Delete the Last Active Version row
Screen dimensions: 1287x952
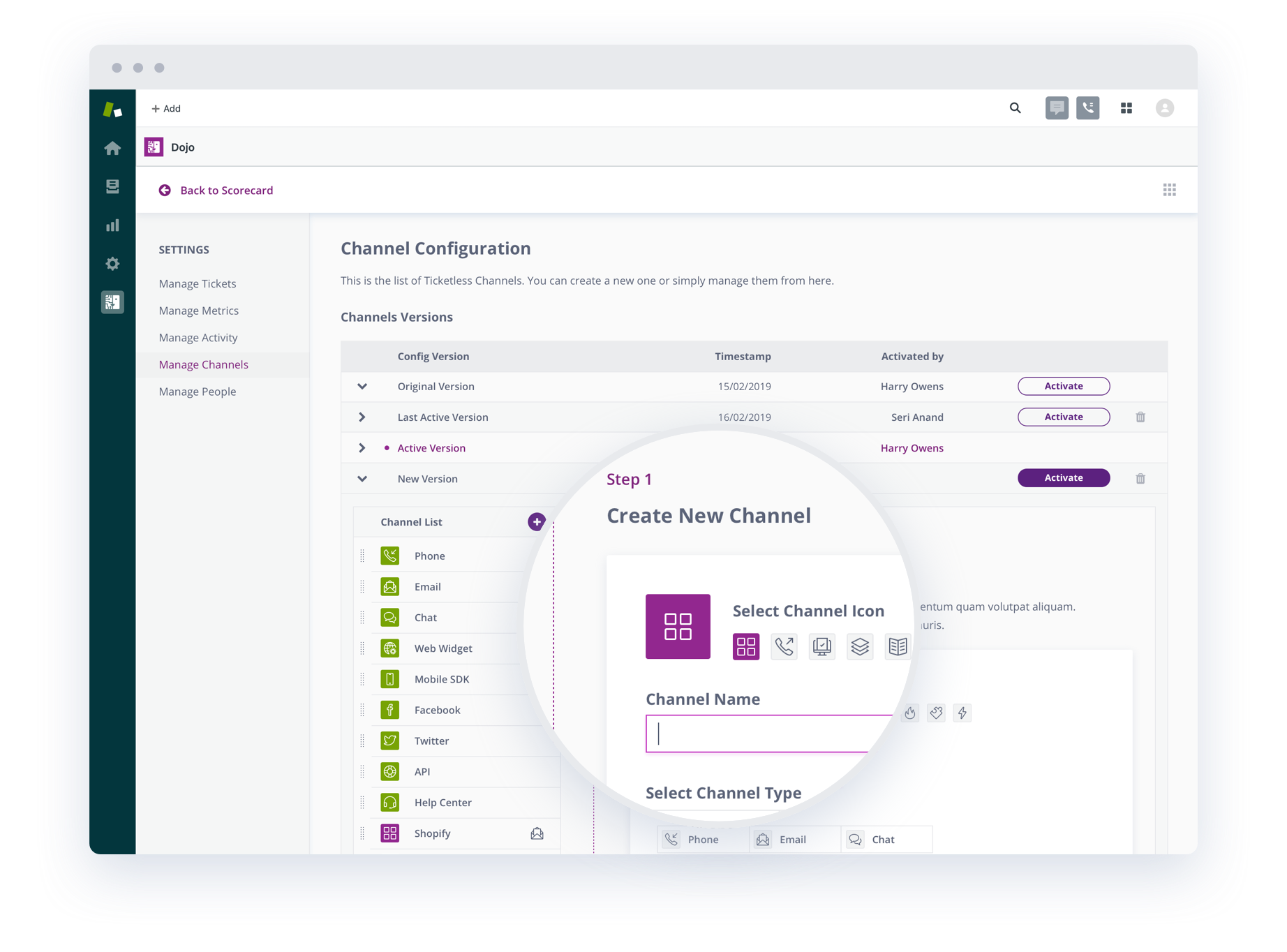(1140, 417)
